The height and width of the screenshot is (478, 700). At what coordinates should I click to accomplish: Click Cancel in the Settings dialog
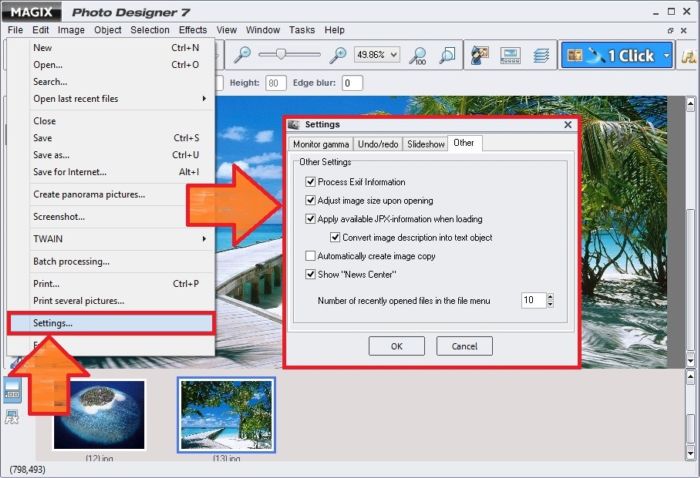pyautogui.click(x=464, y=346)
